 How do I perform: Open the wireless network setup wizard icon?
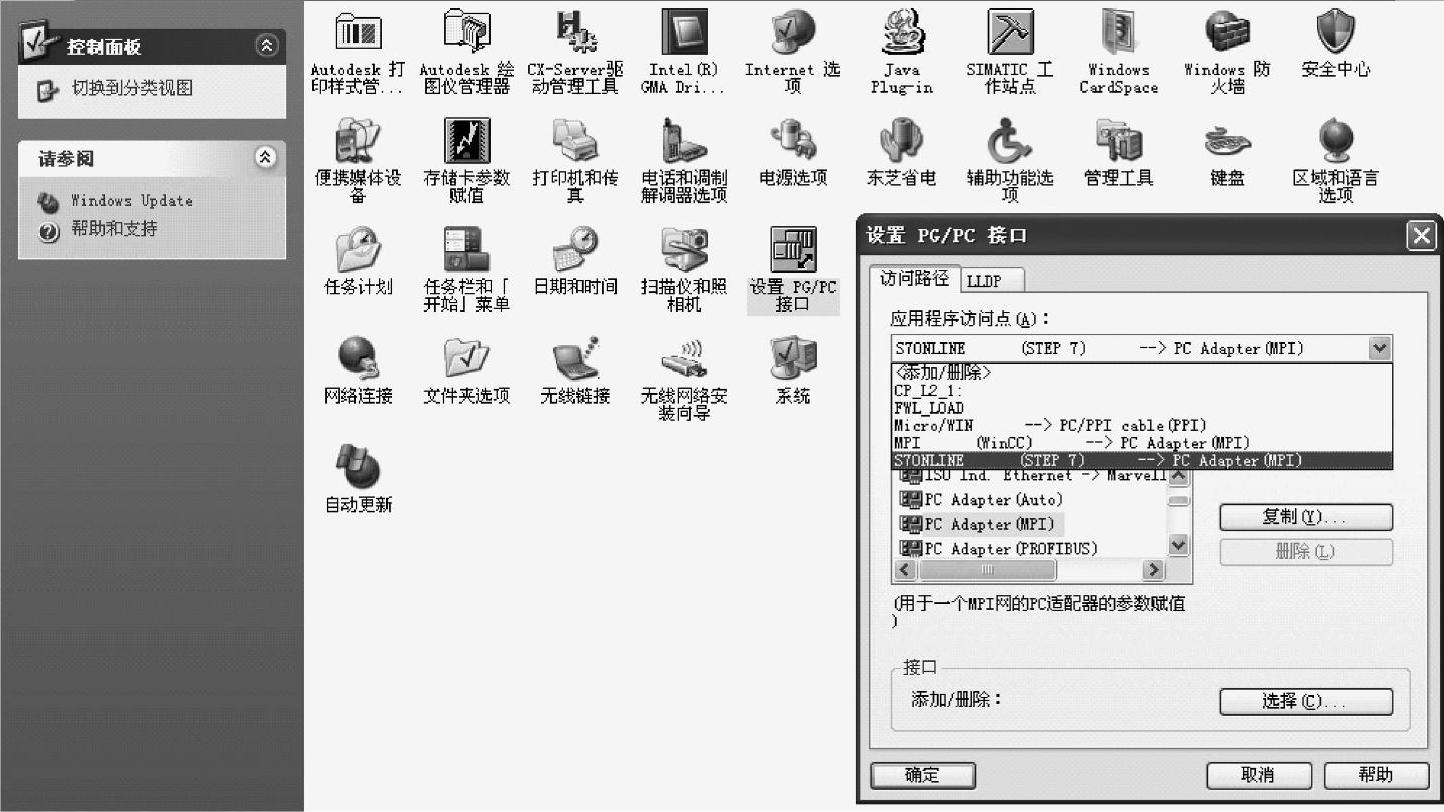click(x=684, y=359)
